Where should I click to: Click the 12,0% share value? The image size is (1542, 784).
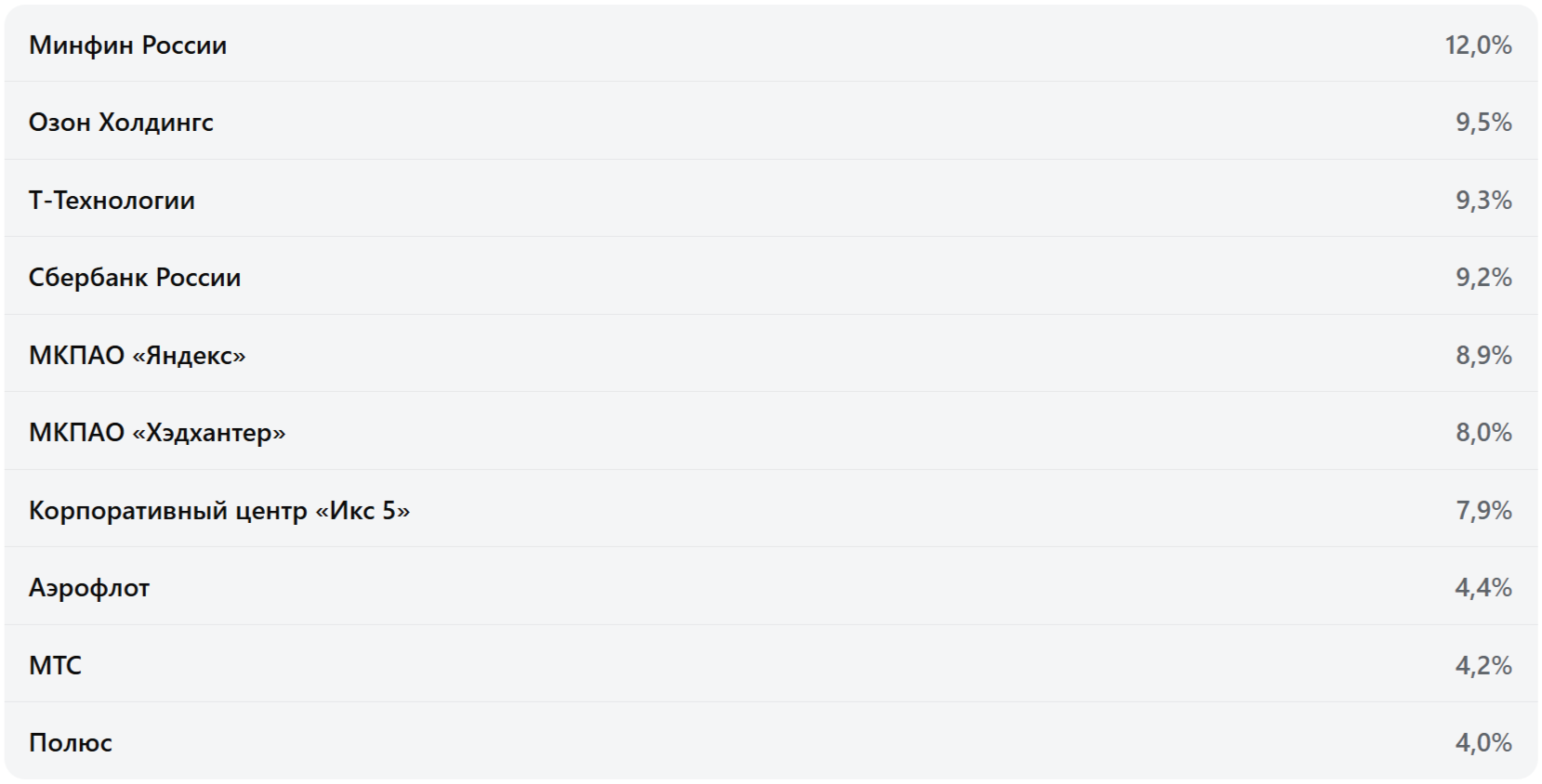tap(1478, 45)
